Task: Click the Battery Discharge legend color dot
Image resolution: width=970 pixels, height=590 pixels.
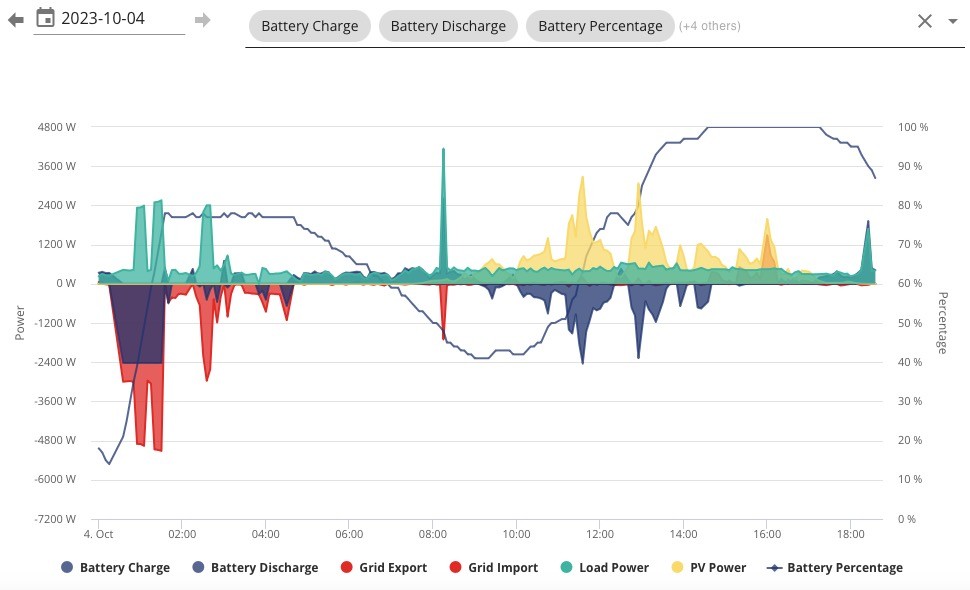Action: [198, 566]
